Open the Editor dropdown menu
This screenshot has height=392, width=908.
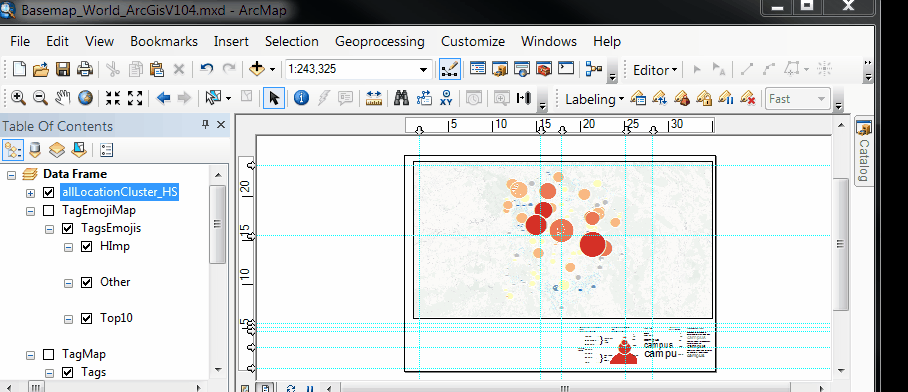click(x=655, y=70)
